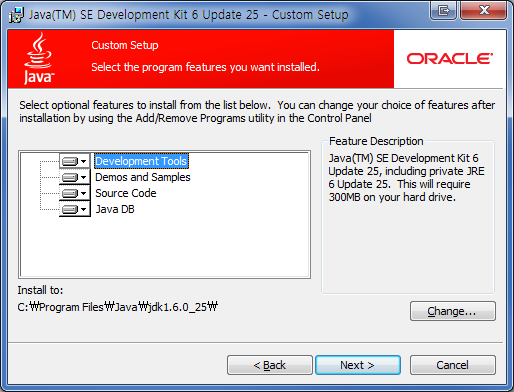This screenshot has width=514, height=392.
Task: Open Demos and Samples feature drive icon
Action: 70,177
